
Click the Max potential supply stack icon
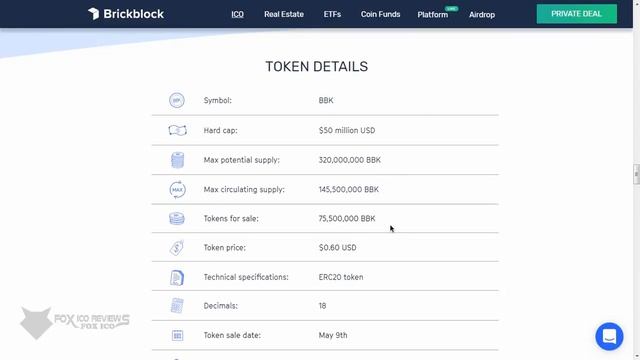[x=177, y=160]
